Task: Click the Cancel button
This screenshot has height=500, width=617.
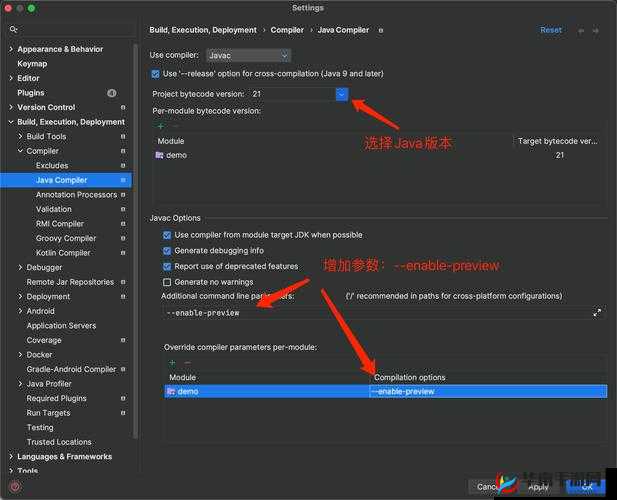Action: [x=488, y=487]
